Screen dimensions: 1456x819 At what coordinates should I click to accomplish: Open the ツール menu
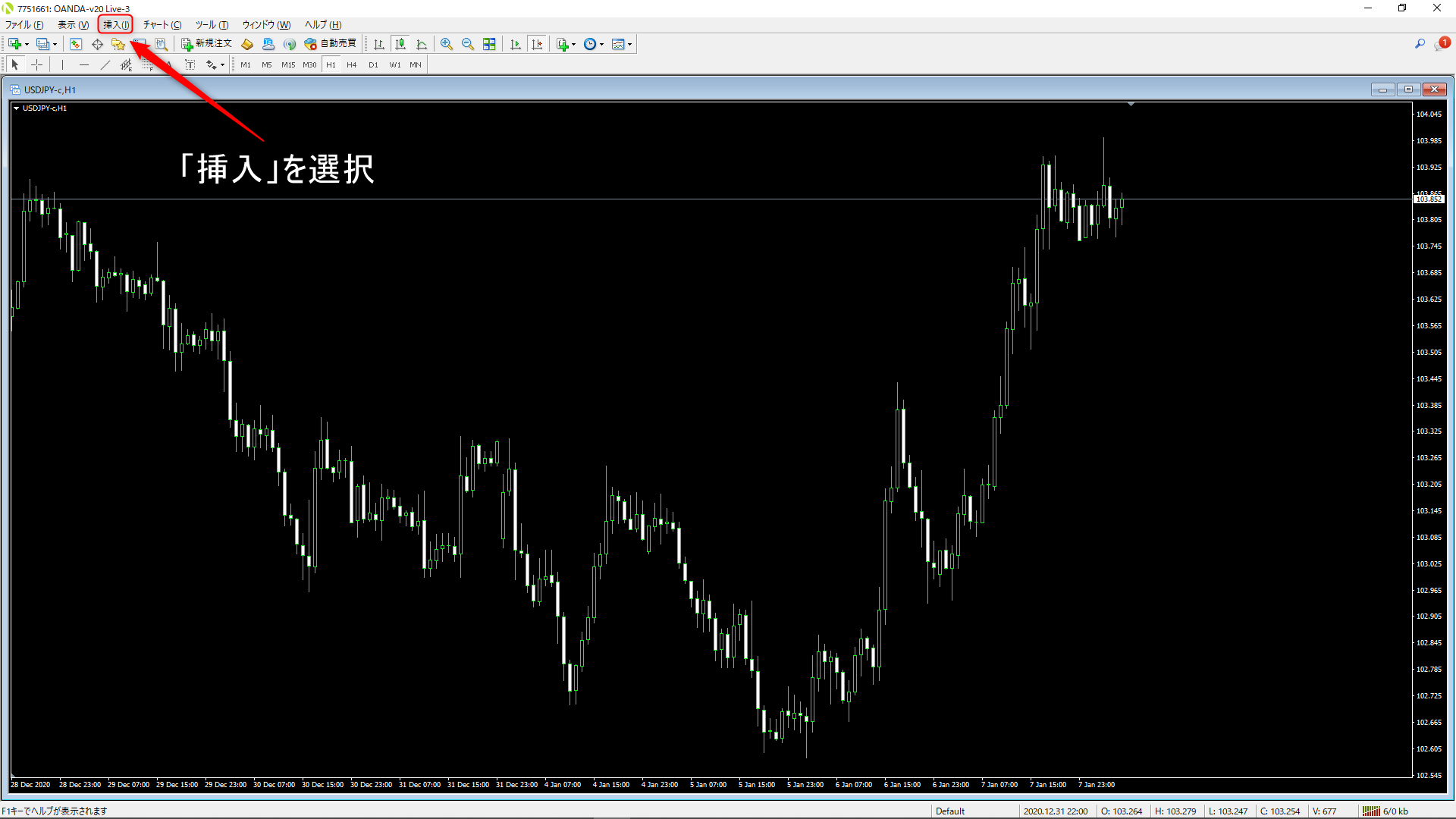212,25
